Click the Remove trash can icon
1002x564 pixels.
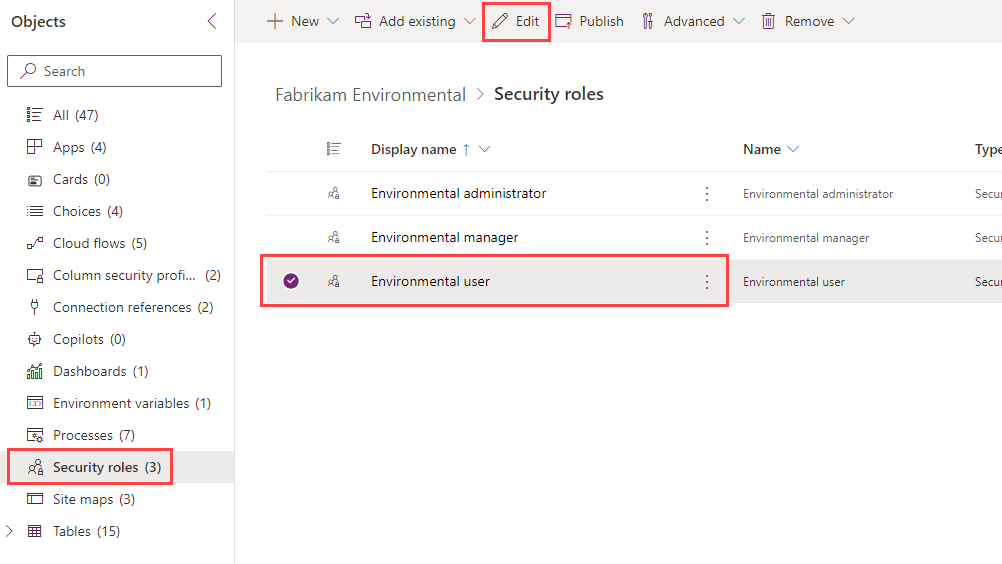pos(768,21)
